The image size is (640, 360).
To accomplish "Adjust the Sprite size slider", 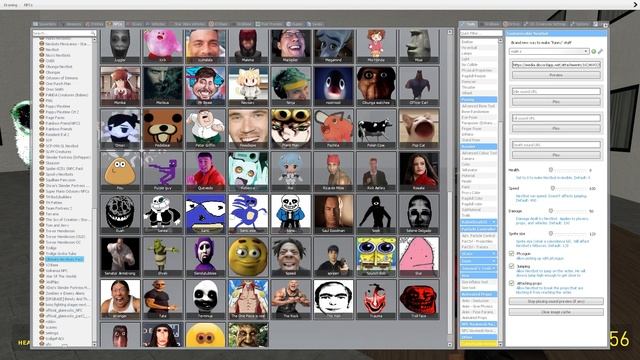I will (567, 233).
